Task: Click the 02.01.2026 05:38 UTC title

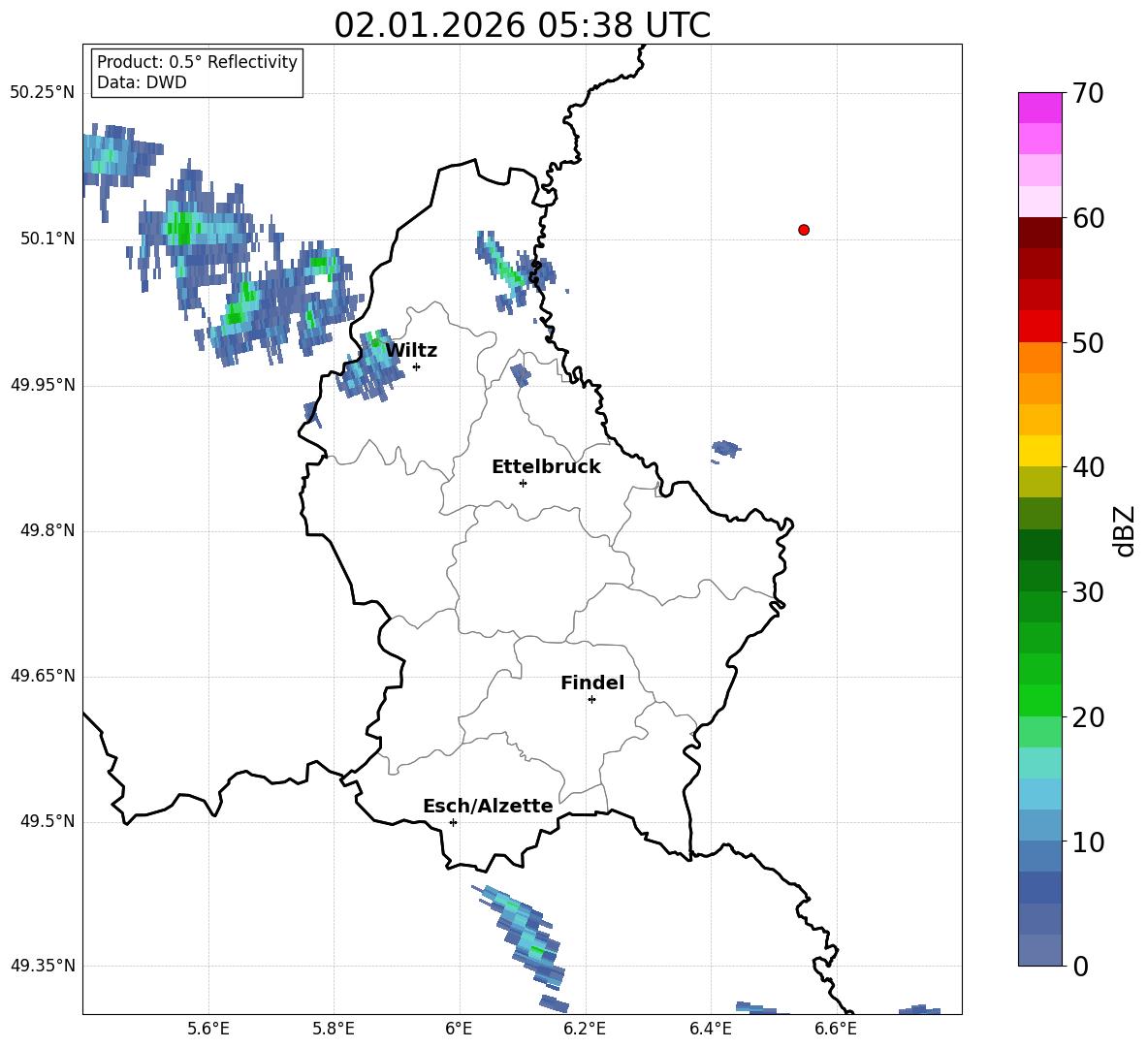Action: (522, 25)
